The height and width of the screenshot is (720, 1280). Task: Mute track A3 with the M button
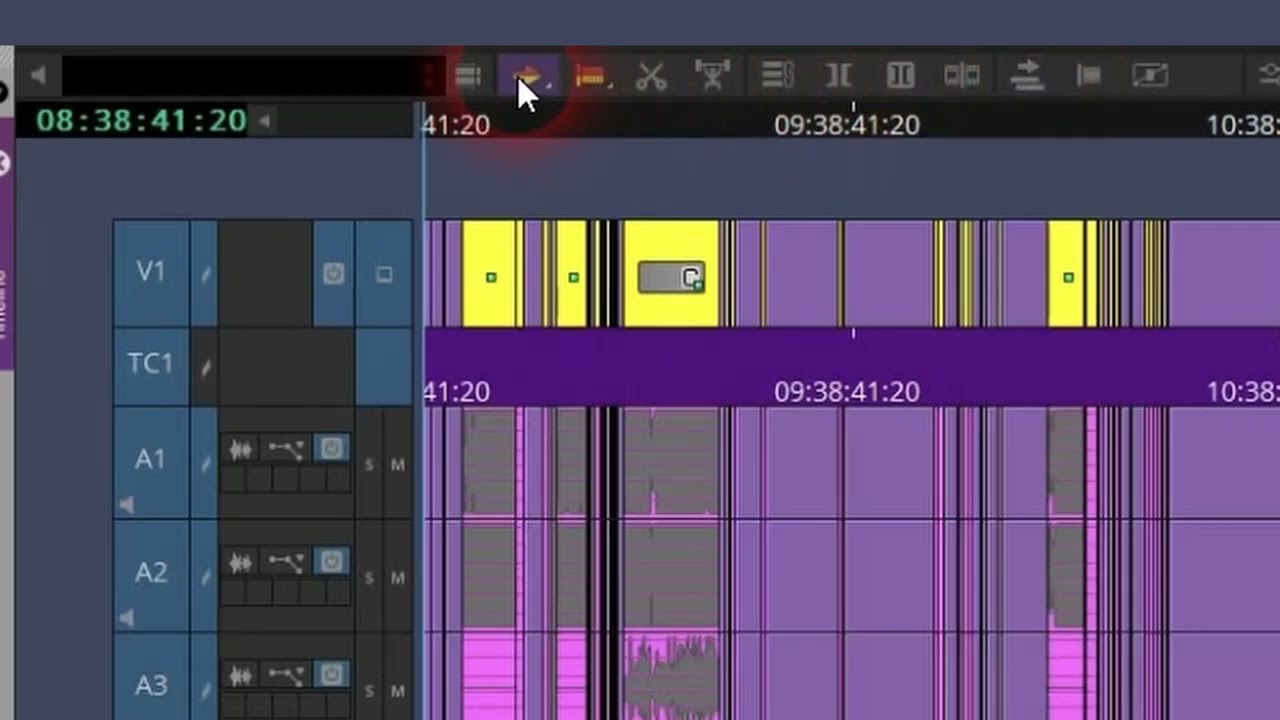point(398,691)
